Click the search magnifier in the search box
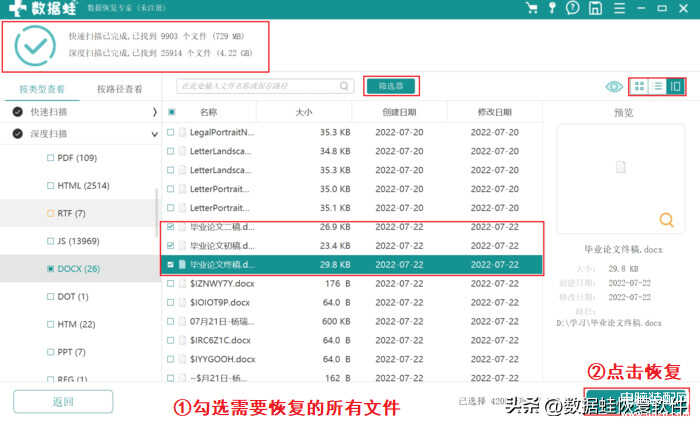This screenshot has height=427, width=700. [344, 86]
